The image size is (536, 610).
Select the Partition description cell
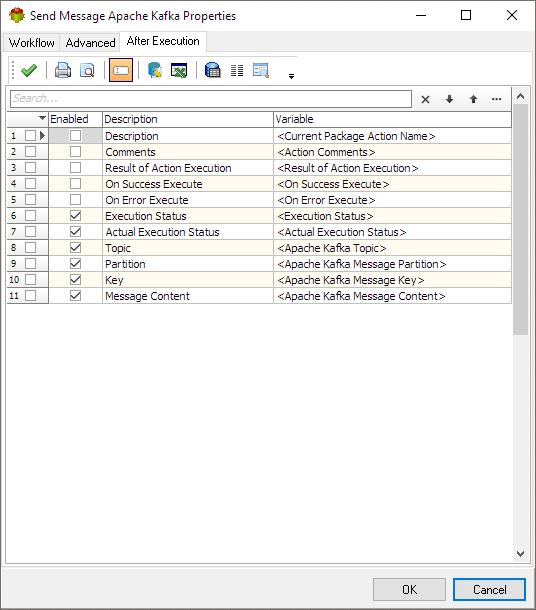[188, 264]
